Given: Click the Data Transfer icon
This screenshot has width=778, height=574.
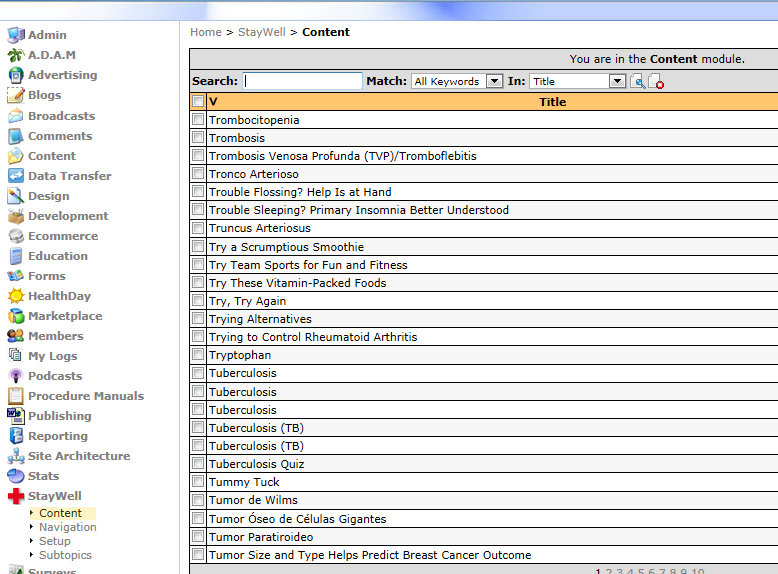Looking at the screenshot, I should [15, 176].
